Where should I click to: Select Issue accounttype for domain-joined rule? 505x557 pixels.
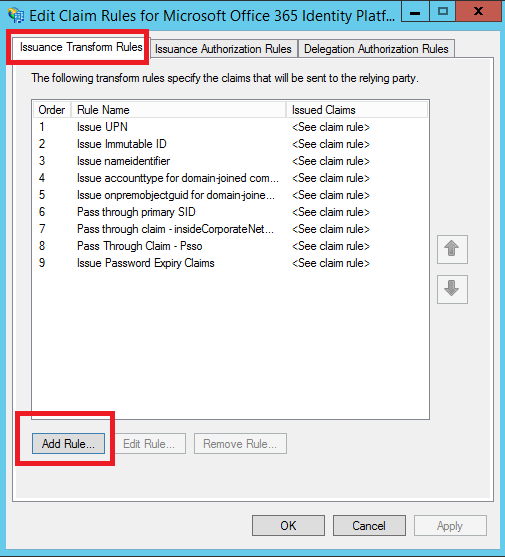tap(230, 178)
